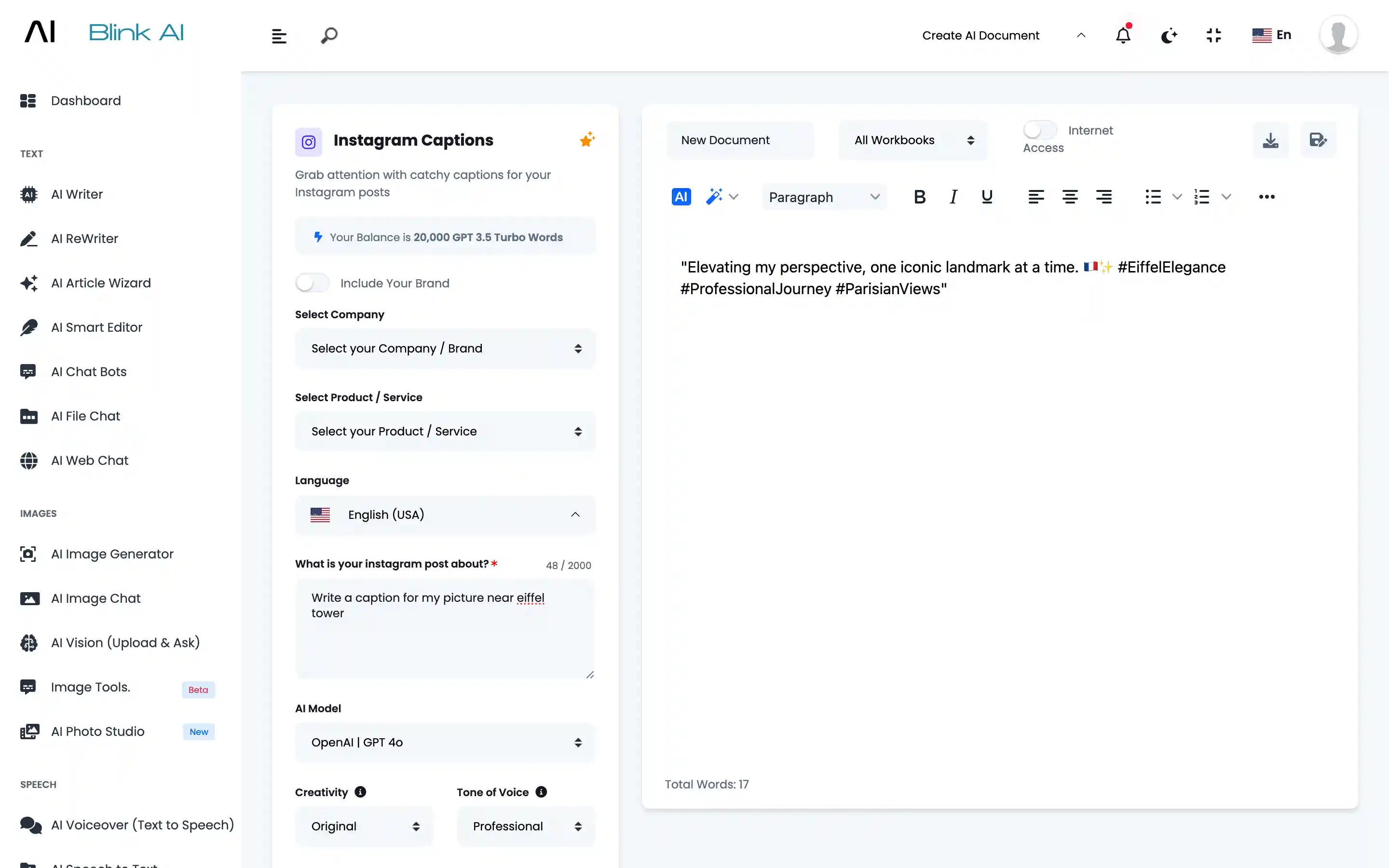The height and width of the screenshot is (868, 1389).
Task: Open the En language selector
Action: pyautogui.click(x=1271, y=35)
